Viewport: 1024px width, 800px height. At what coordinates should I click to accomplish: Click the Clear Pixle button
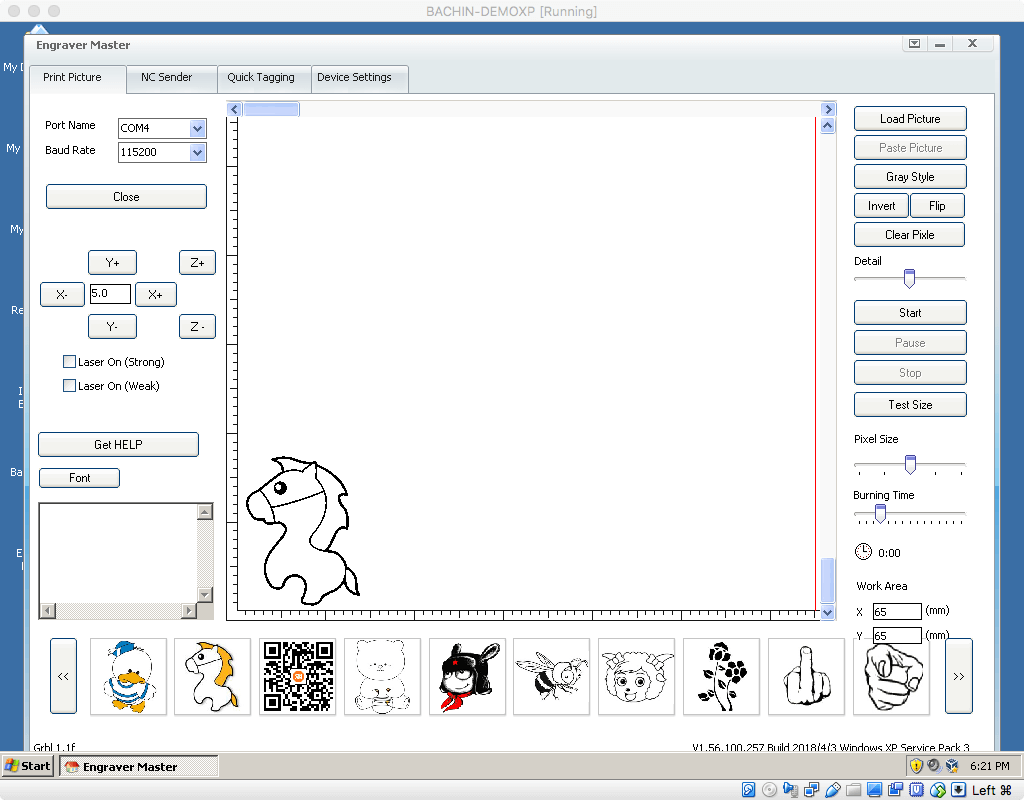tap(910, 234)
